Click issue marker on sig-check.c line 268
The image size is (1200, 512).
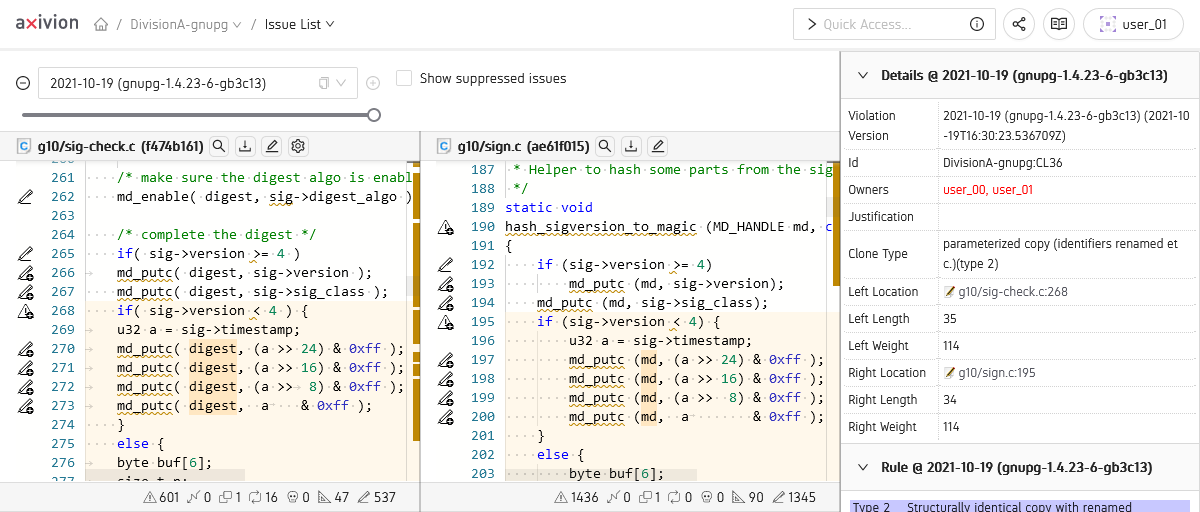pyautogui.click(x=25, y=311)
